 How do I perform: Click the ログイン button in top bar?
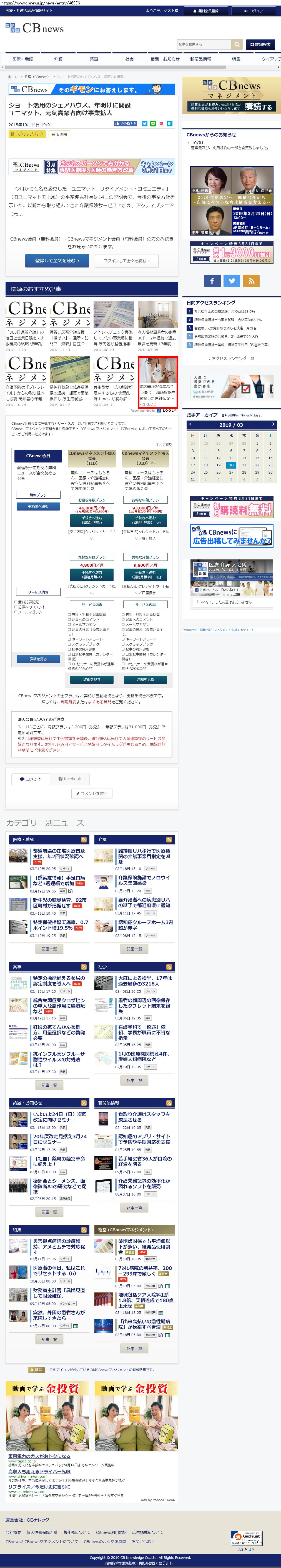pos(254,10)
